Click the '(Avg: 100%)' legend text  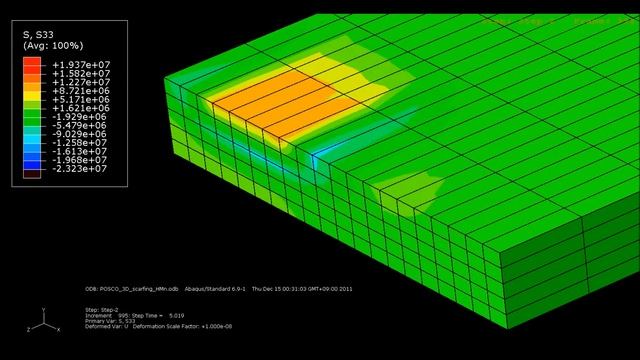coord(53,45)
